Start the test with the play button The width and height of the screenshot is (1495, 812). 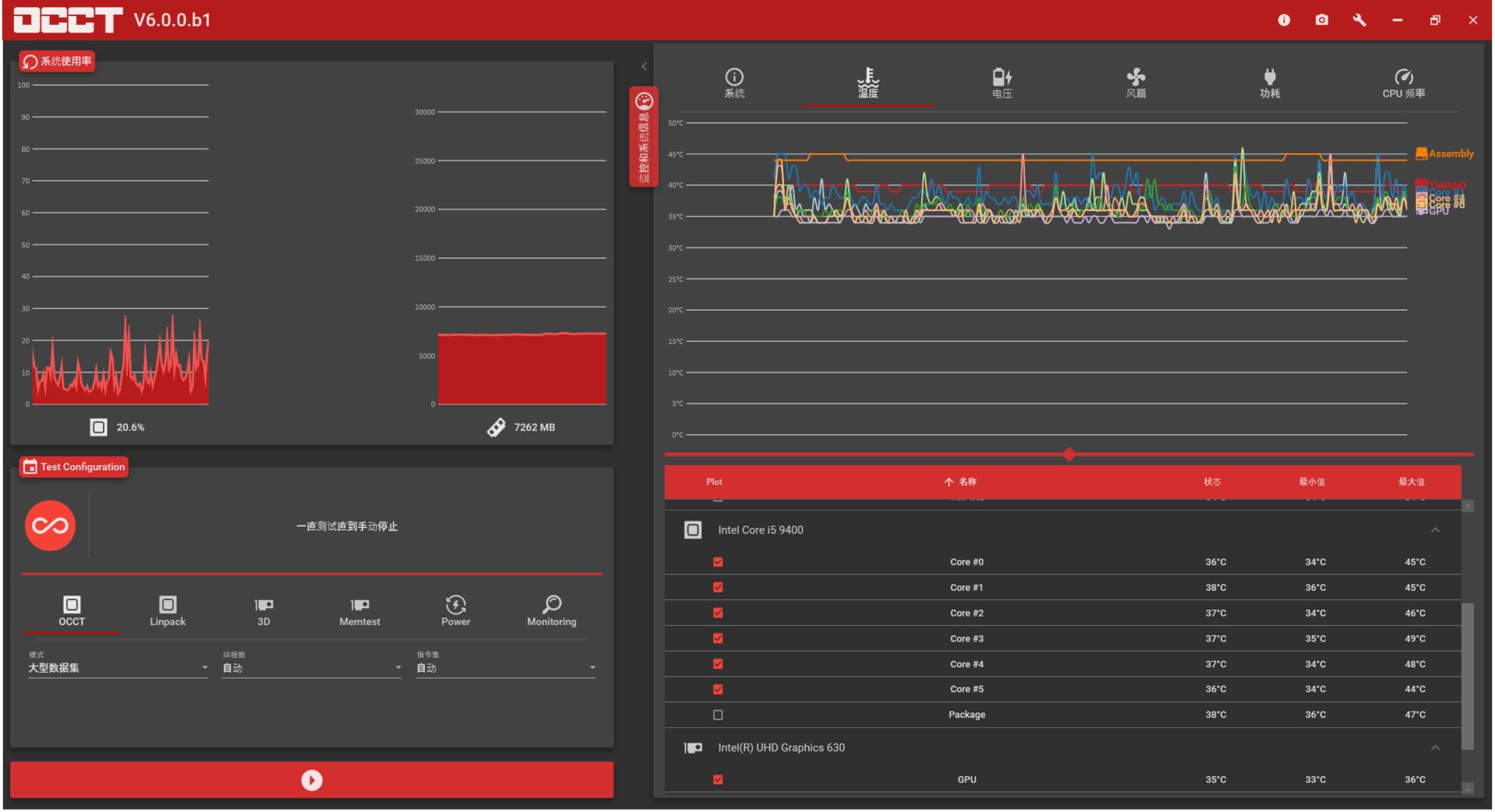click(311, 780)
